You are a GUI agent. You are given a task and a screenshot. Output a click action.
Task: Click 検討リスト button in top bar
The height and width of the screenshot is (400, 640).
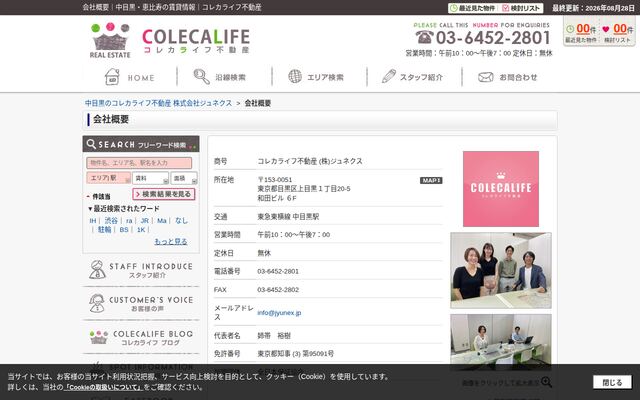point(522,8)
